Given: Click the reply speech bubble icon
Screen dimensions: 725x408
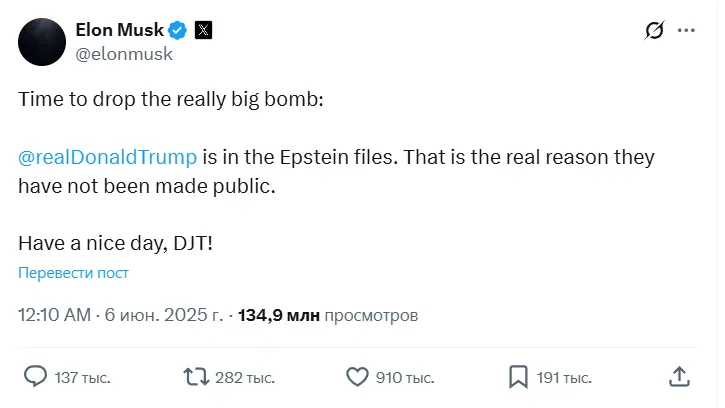Looking at the screenshot, I should click(x=35, y=377).
